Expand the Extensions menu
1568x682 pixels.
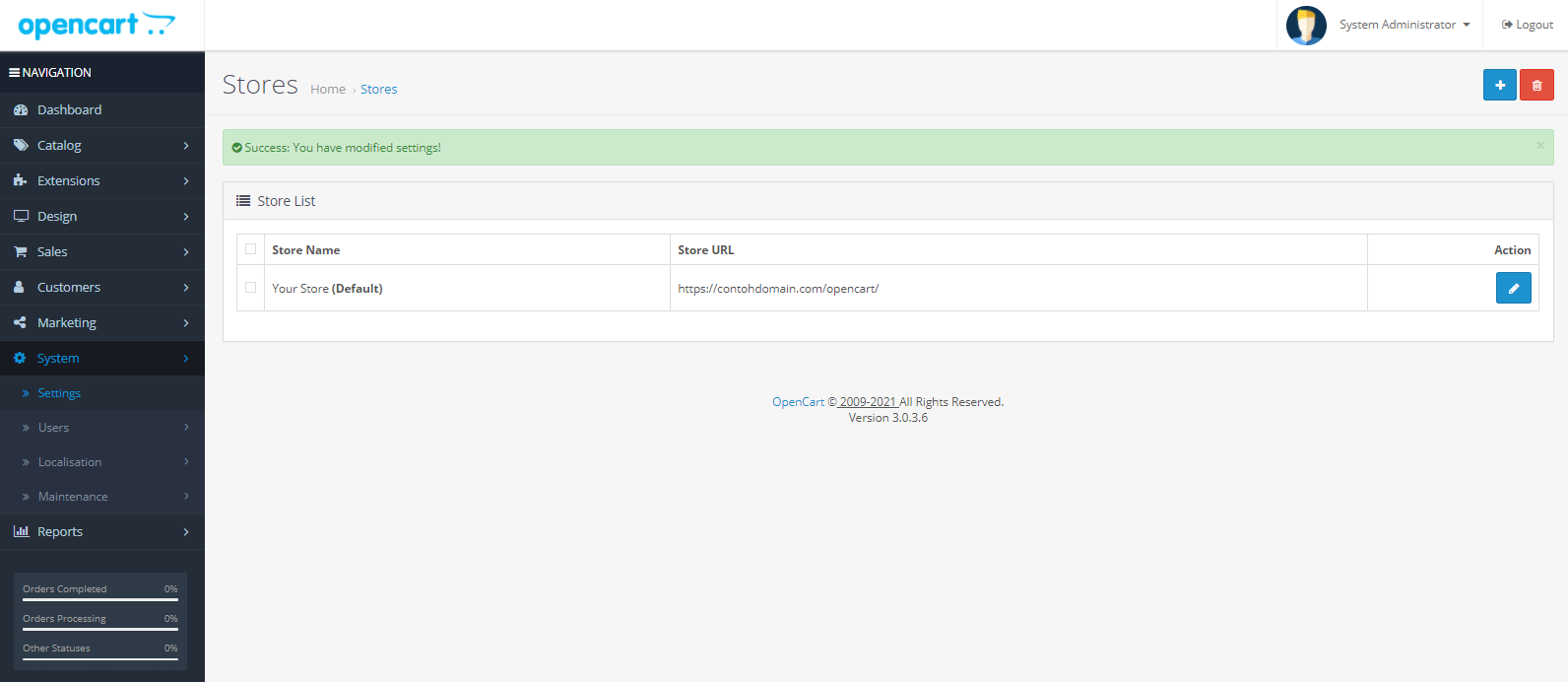pyautogui.click(x=101, y=181)
